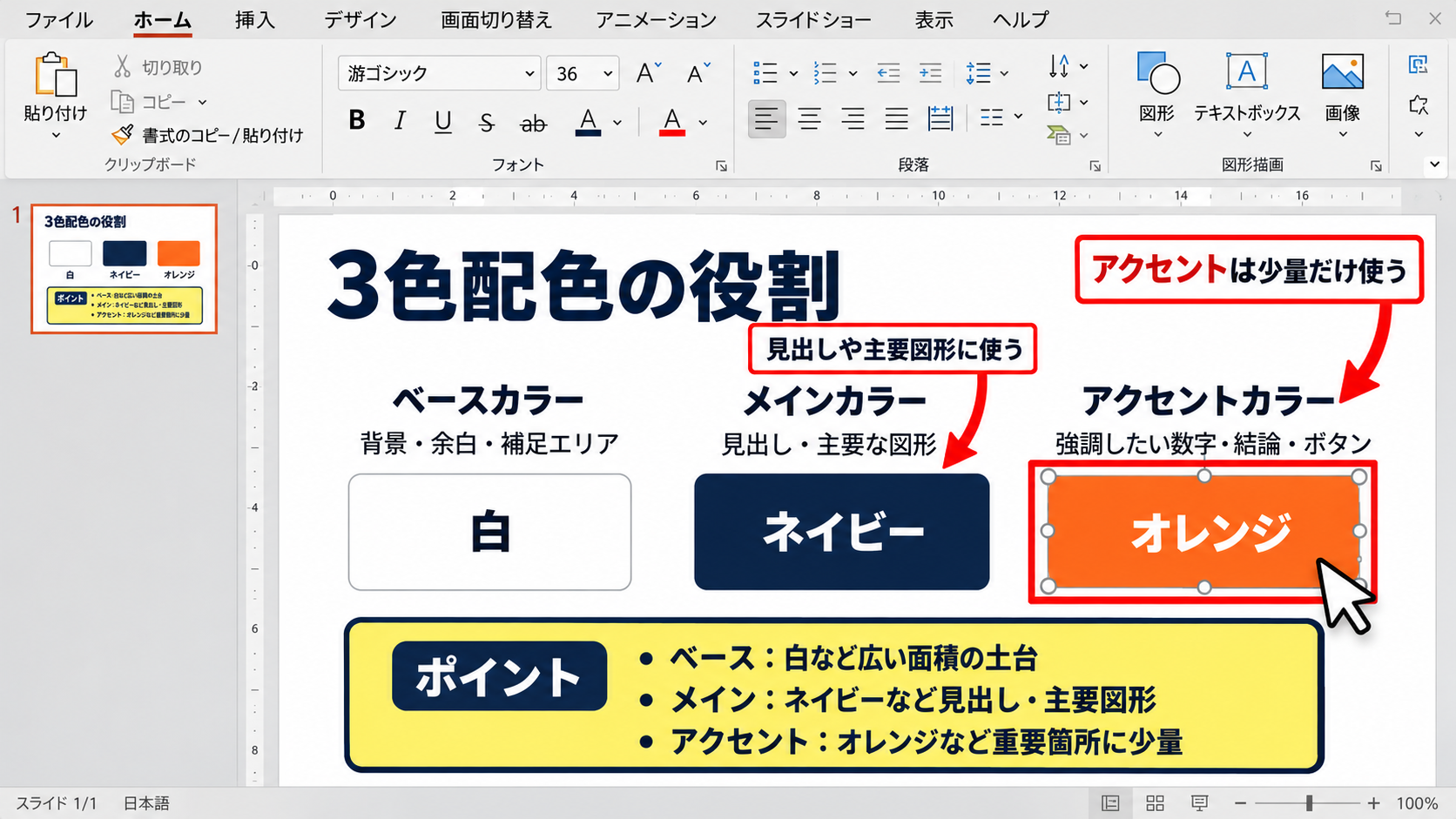Viewport: 1456px width, 819px height.
Task: Open the 挿入 ribbon tab
Action: point(255,19)
